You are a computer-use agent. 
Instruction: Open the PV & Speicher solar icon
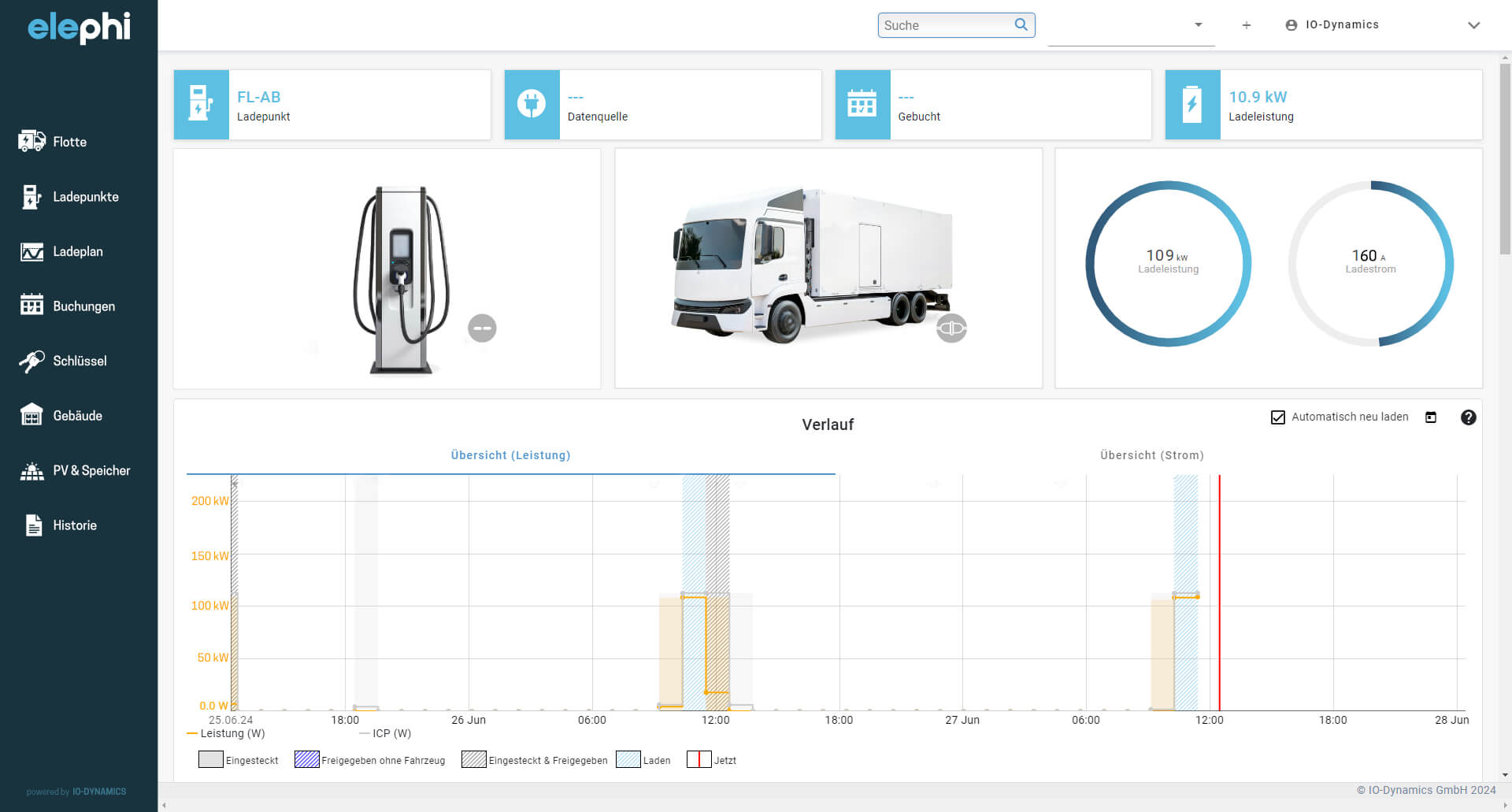[x=31, y=471]
